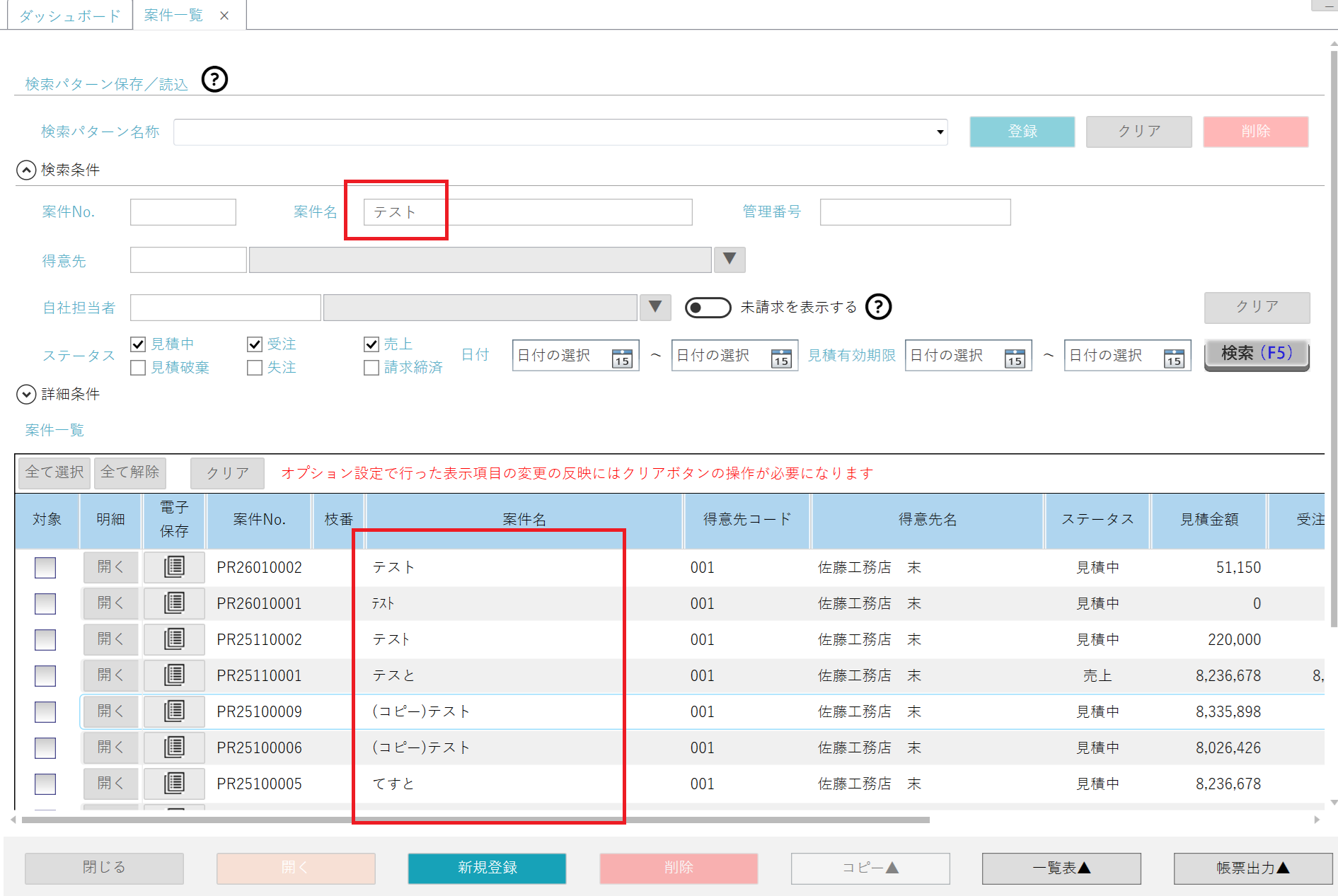This screenshot has height=896, width=1338.
Task: Click help icon beside 検索パターン保存/読込
Action: (214, 79)
